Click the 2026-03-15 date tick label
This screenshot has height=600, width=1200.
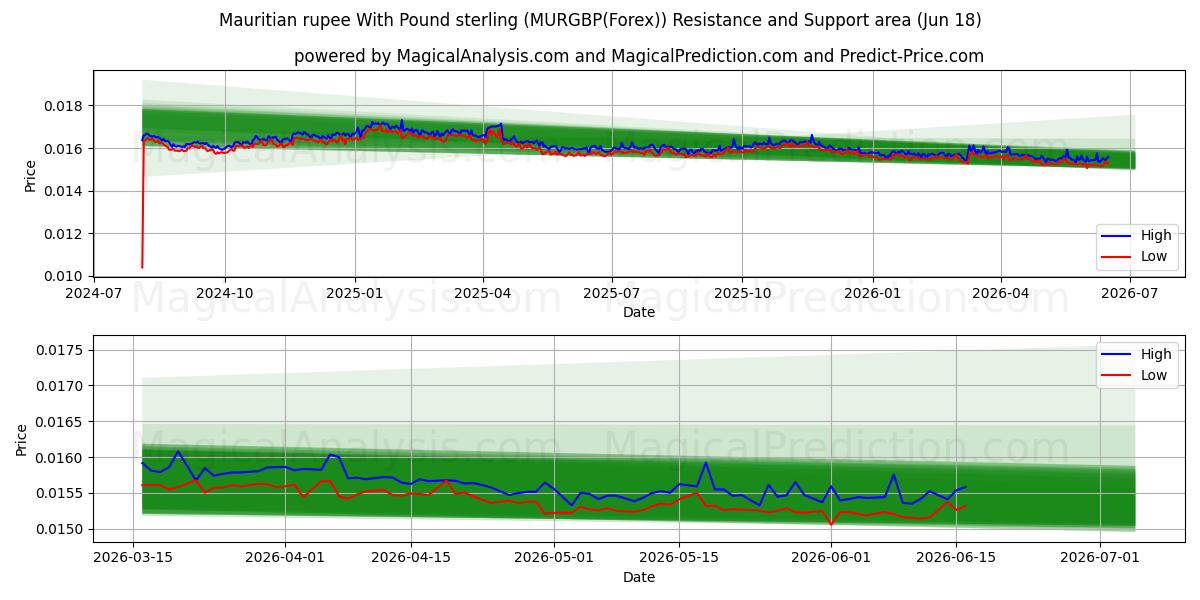(134, 559)
